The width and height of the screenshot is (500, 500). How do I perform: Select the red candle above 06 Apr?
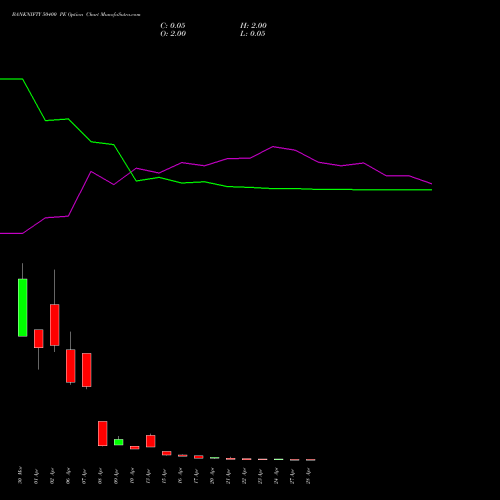(71, 366)
